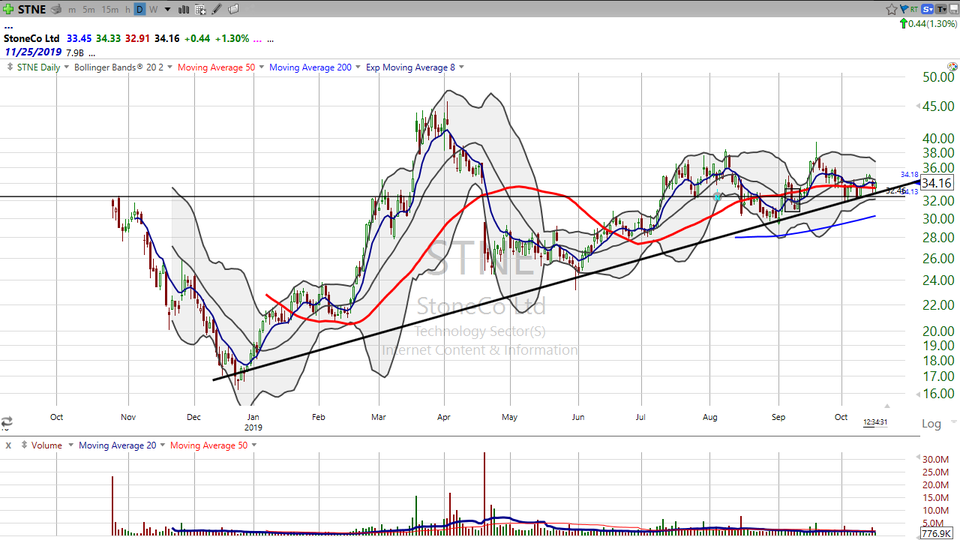Click the volume Moving Average 20 label
The image size is (960, 540).
coord(118,446)
